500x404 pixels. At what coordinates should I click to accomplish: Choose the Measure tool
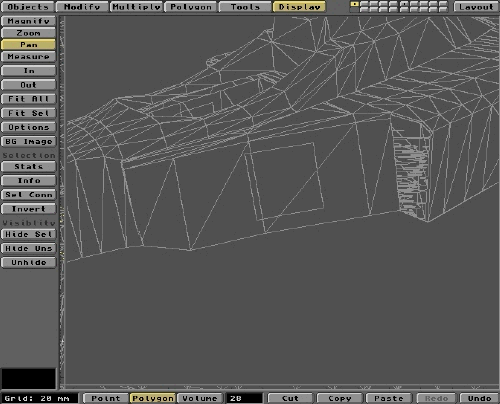coord(29,56)
